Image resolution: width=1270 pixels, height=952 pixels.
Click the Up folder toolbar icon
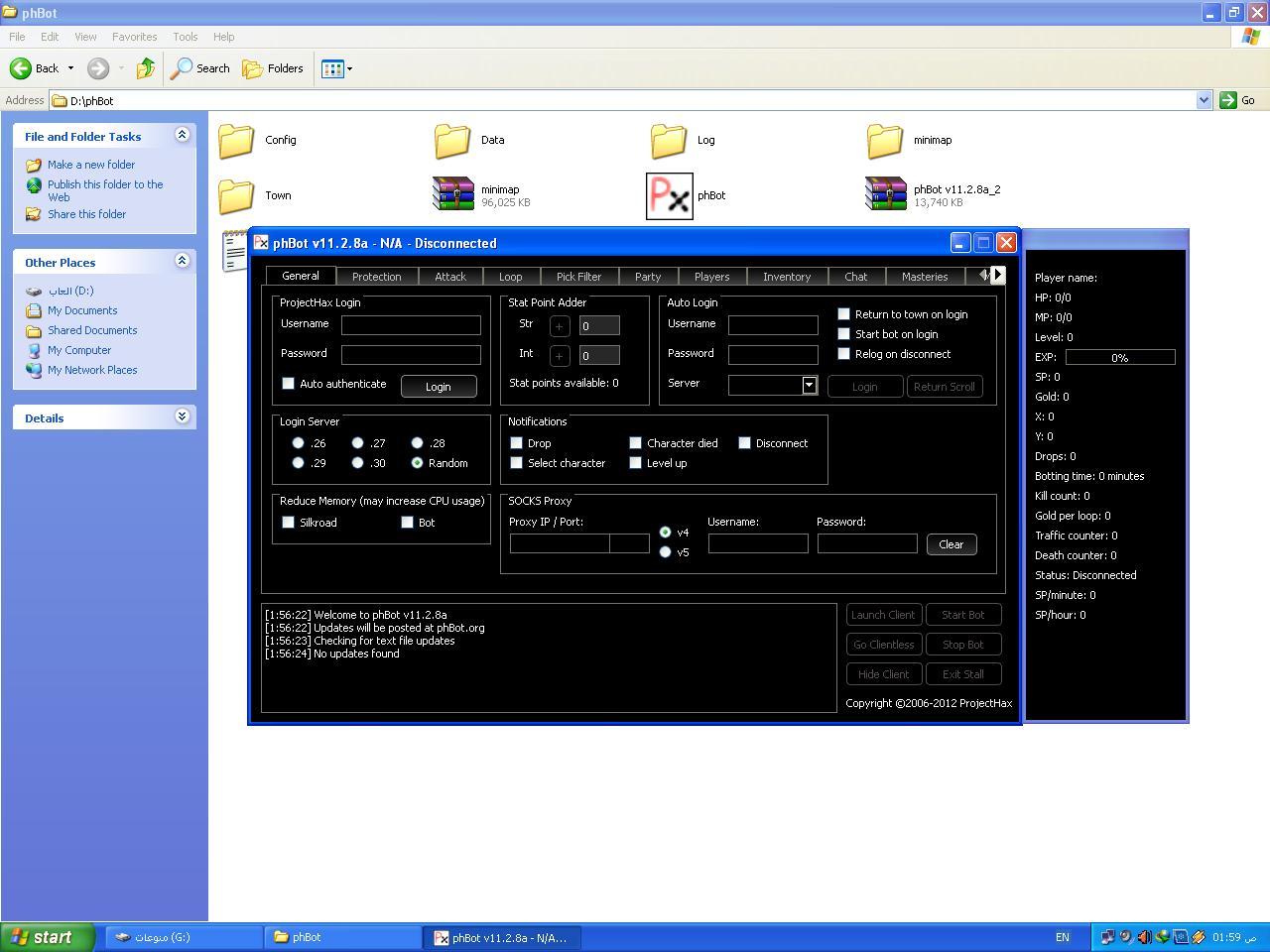(146, 68)
